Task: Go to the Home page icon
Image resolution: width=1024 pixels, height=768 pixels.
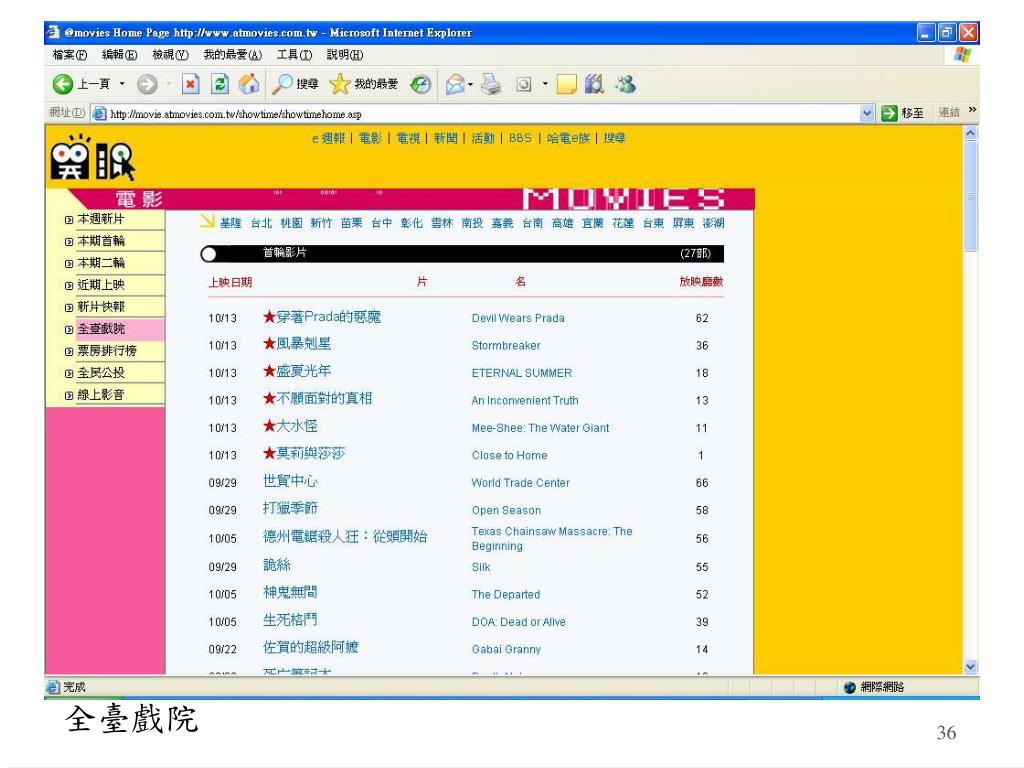Action: click(249, 84)
